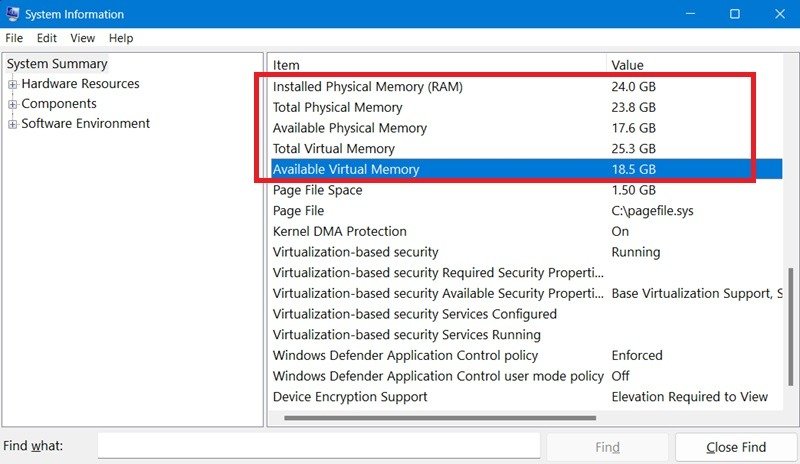Click the Elevation Required to View value
The height and width of the screenshot is (464, 800).
coord(689,397)
